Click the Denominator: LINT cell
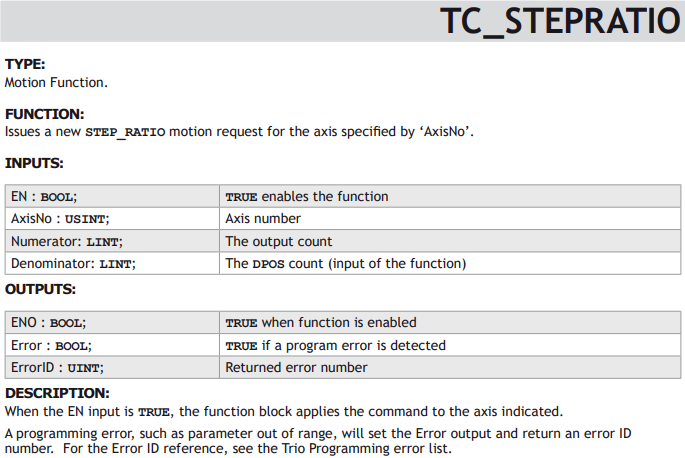Image resolution: width=685 pixels, height=458 pixels. [112, 264]
